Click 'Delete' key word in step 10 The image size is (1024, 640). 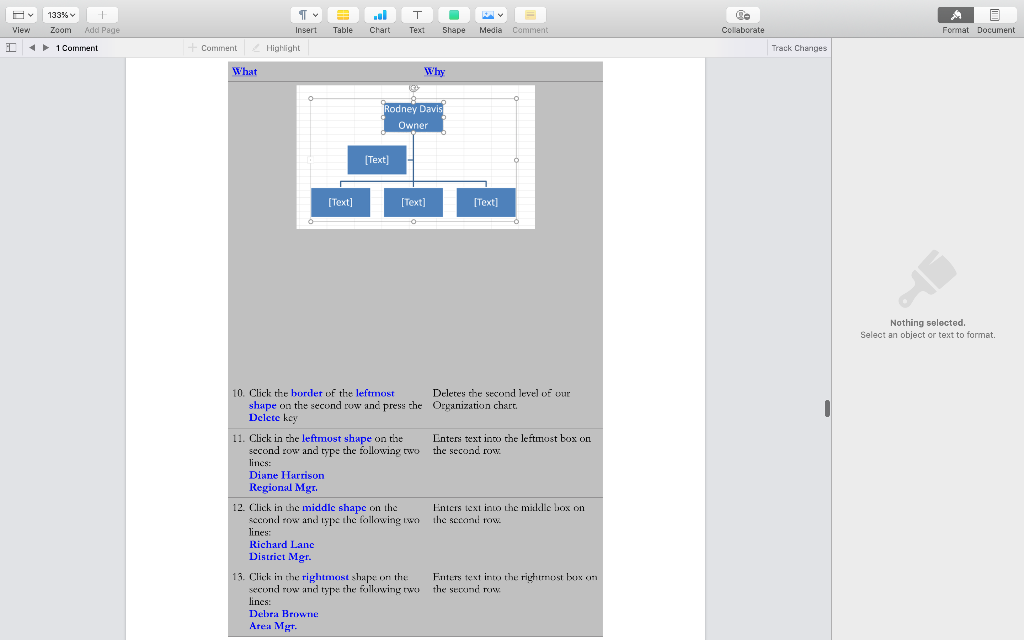pyautogui.click(x=264, y=418)
